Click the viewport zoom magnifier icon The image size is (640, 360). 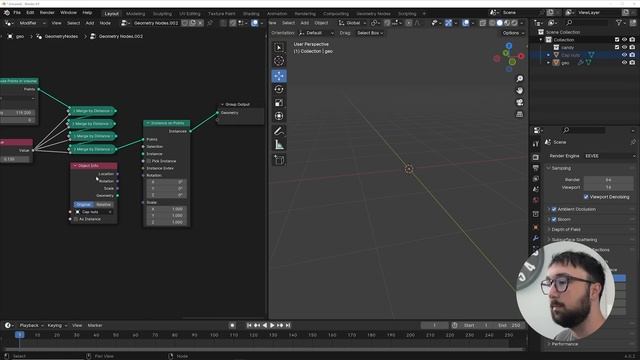(519, 78)
